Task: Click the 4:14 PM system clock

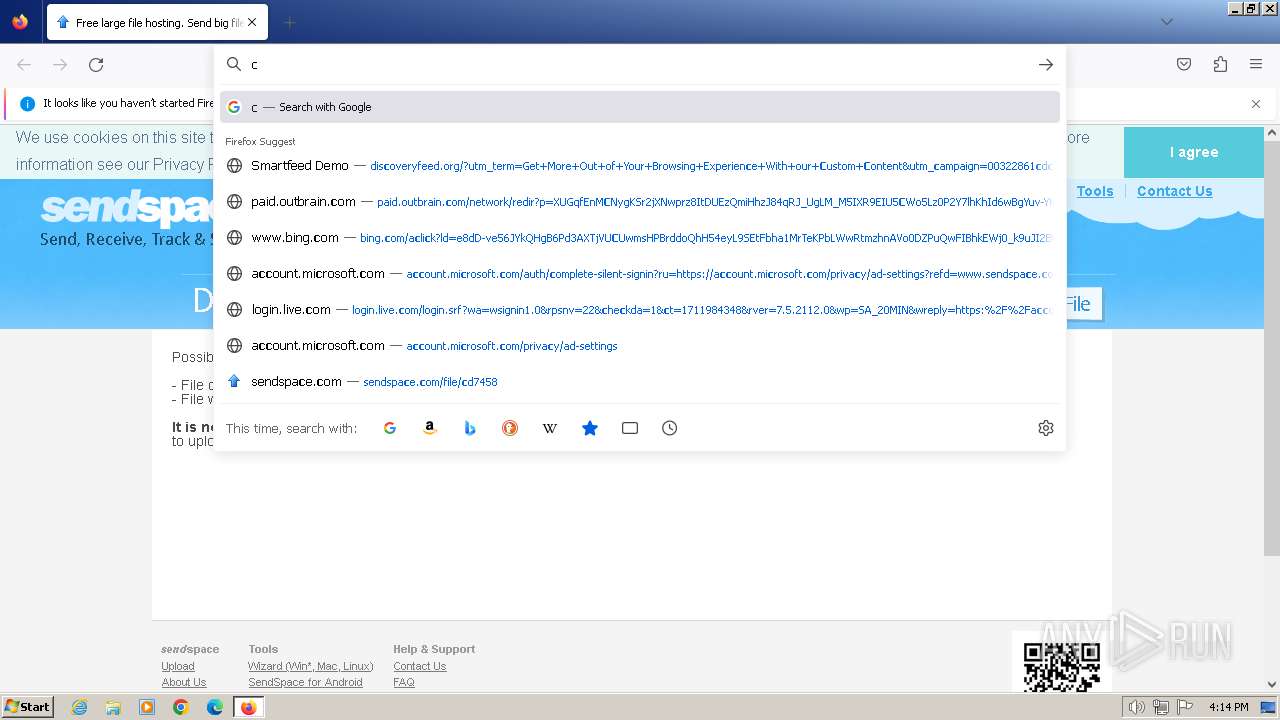Action: click(1229, 707)
